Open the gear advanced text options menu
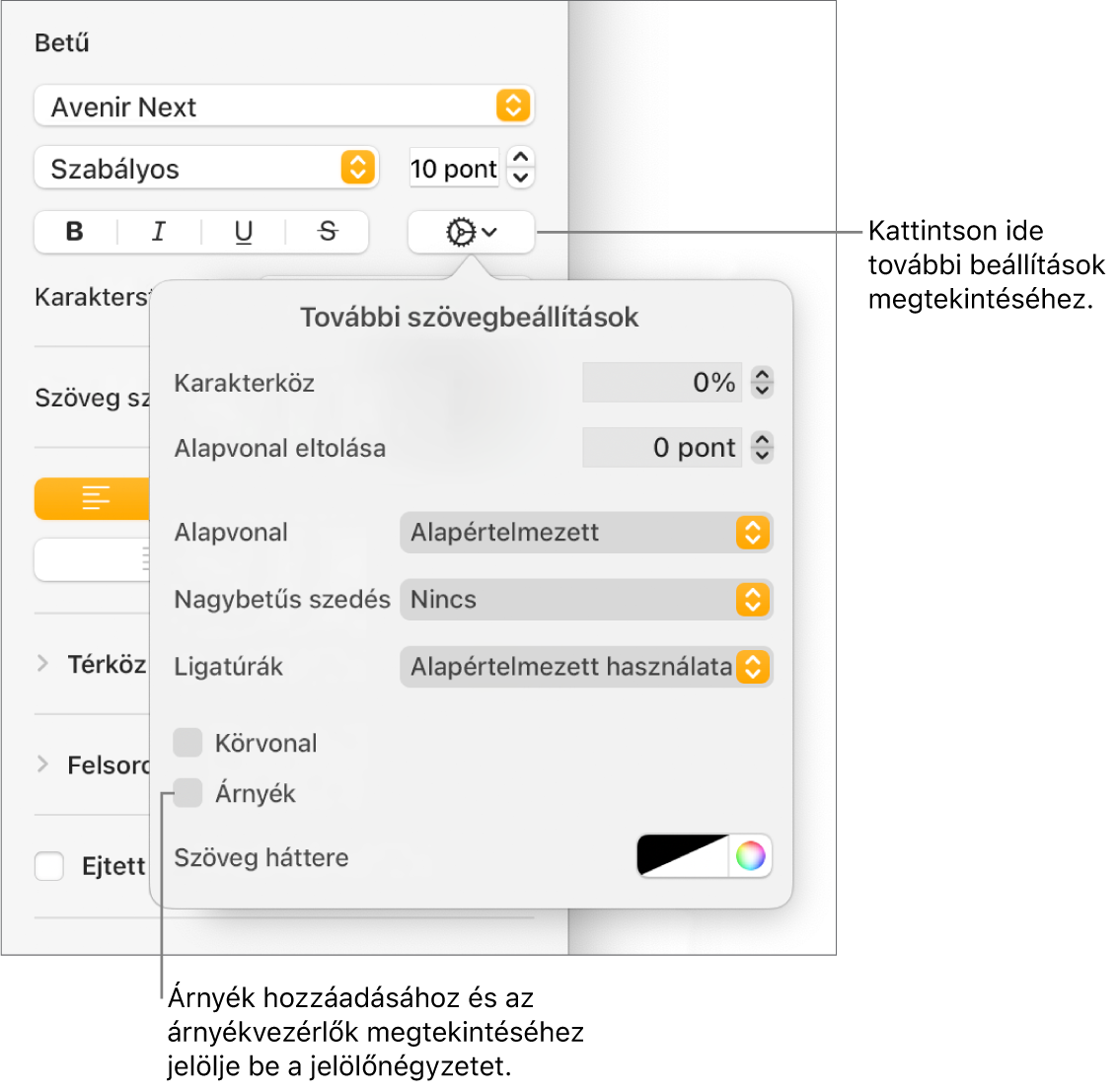Image resolution: width=1118 pixels, height=1092 pixels. pyautogui.click(x=471, y=232)
